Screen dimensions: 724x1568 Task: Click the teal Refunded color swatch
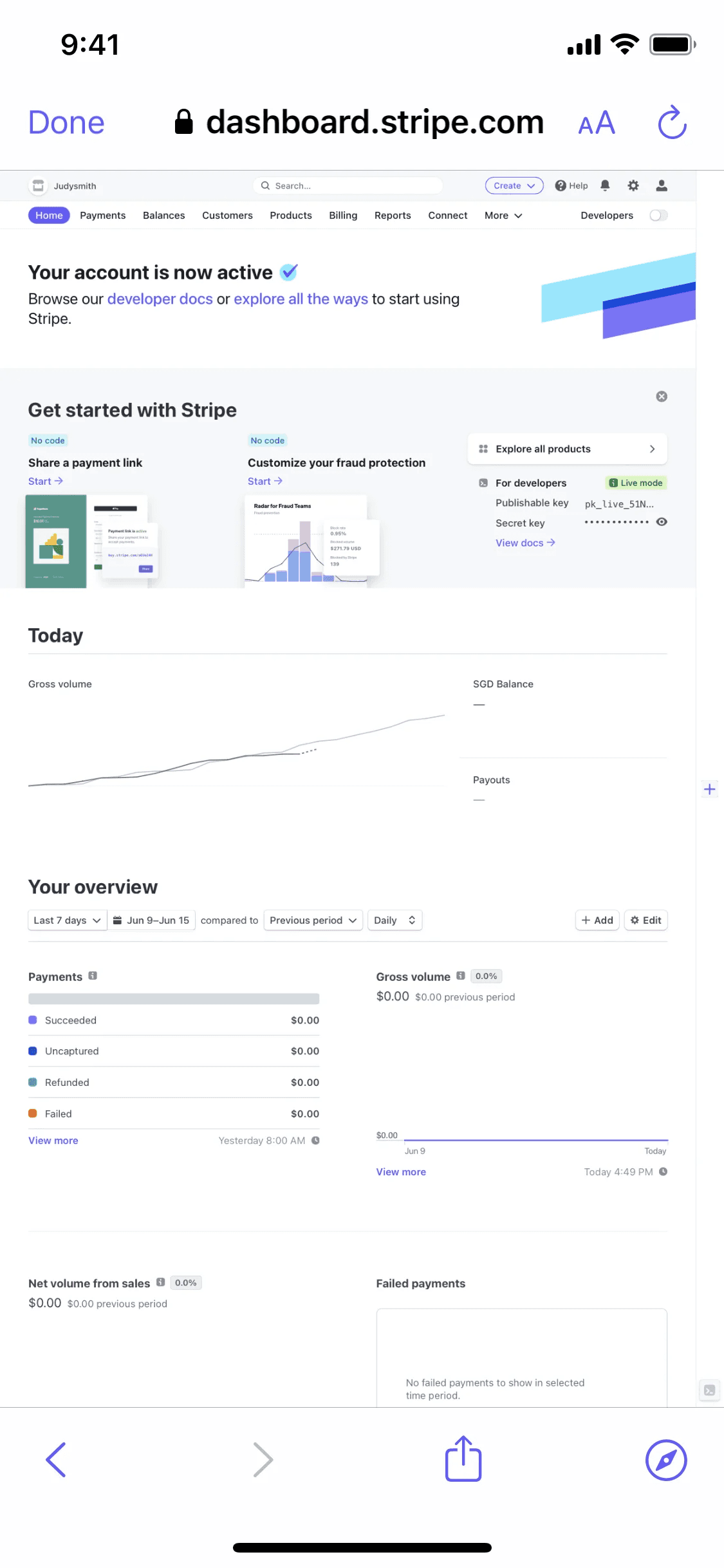[33, 1083]
